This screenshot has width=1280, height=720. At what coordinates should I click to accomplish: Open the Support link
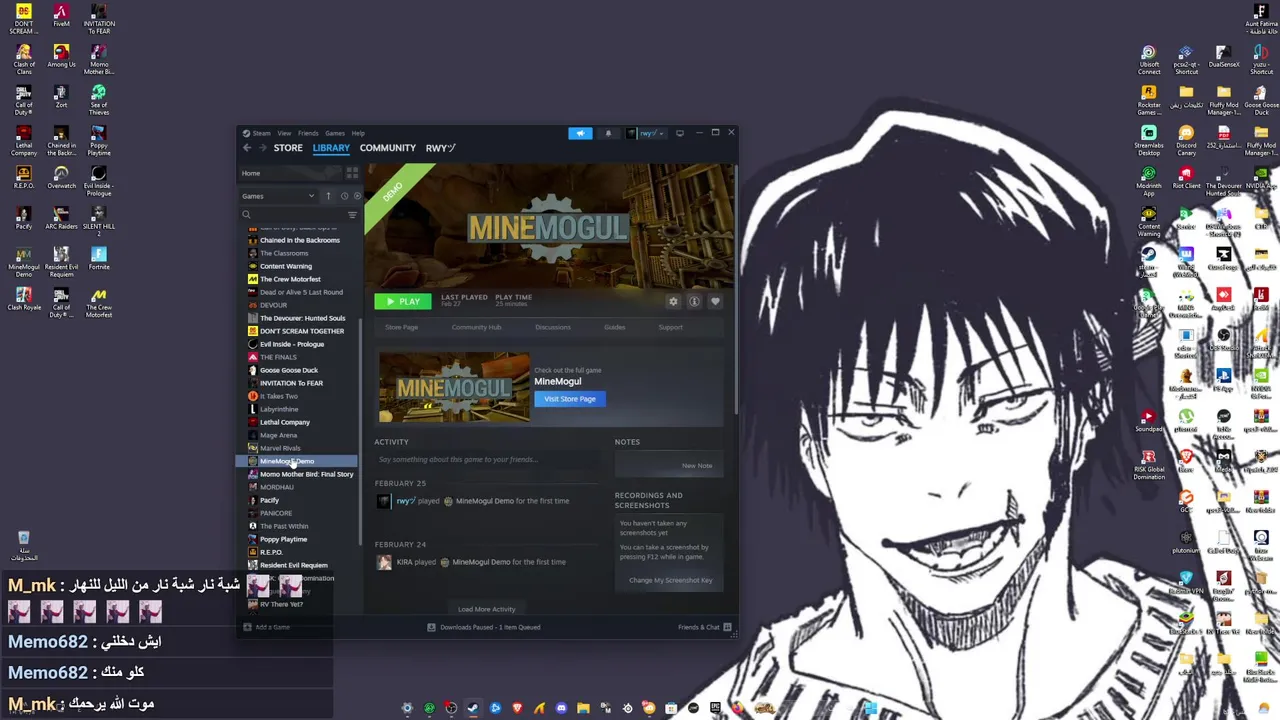(x=670, y=327)
